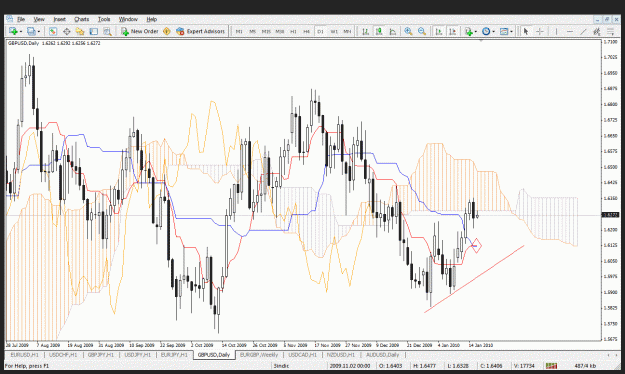Click the Indicators list icon
This screenshot has height=374, width=625.
tap(469, 31)
